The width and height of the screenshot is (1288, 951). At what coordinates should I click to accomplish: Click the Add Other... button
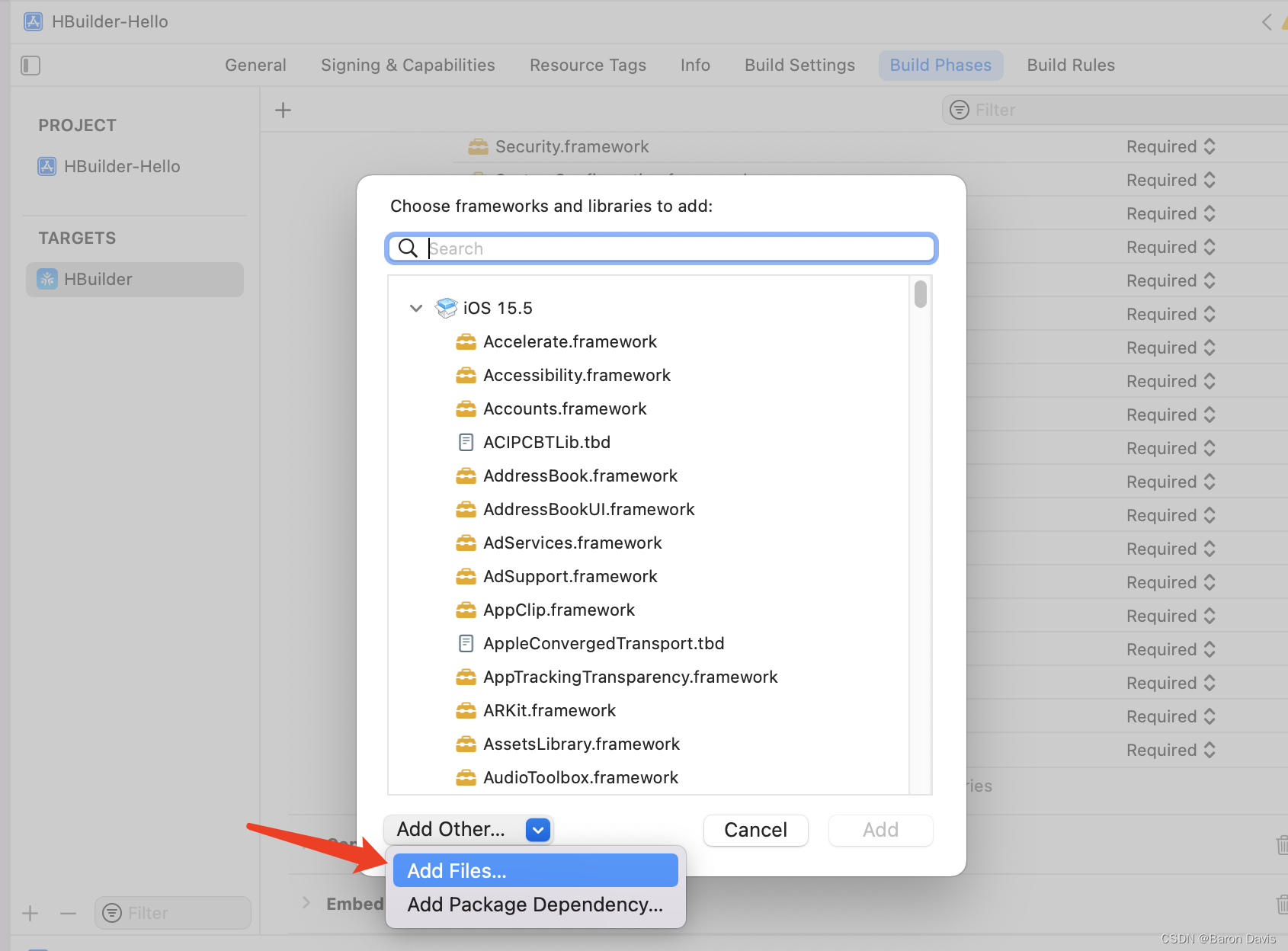pyautogui.click(x=468, y=830)
